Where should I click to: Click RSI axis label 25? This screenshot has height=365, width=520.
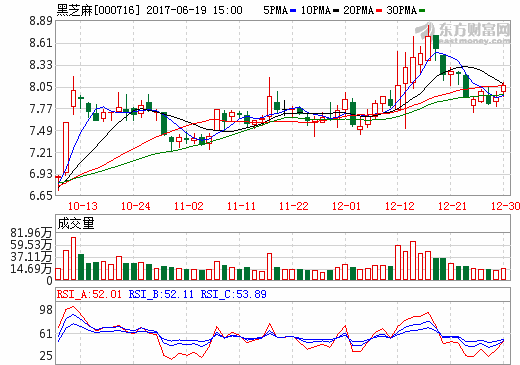[x=46, y=356]
